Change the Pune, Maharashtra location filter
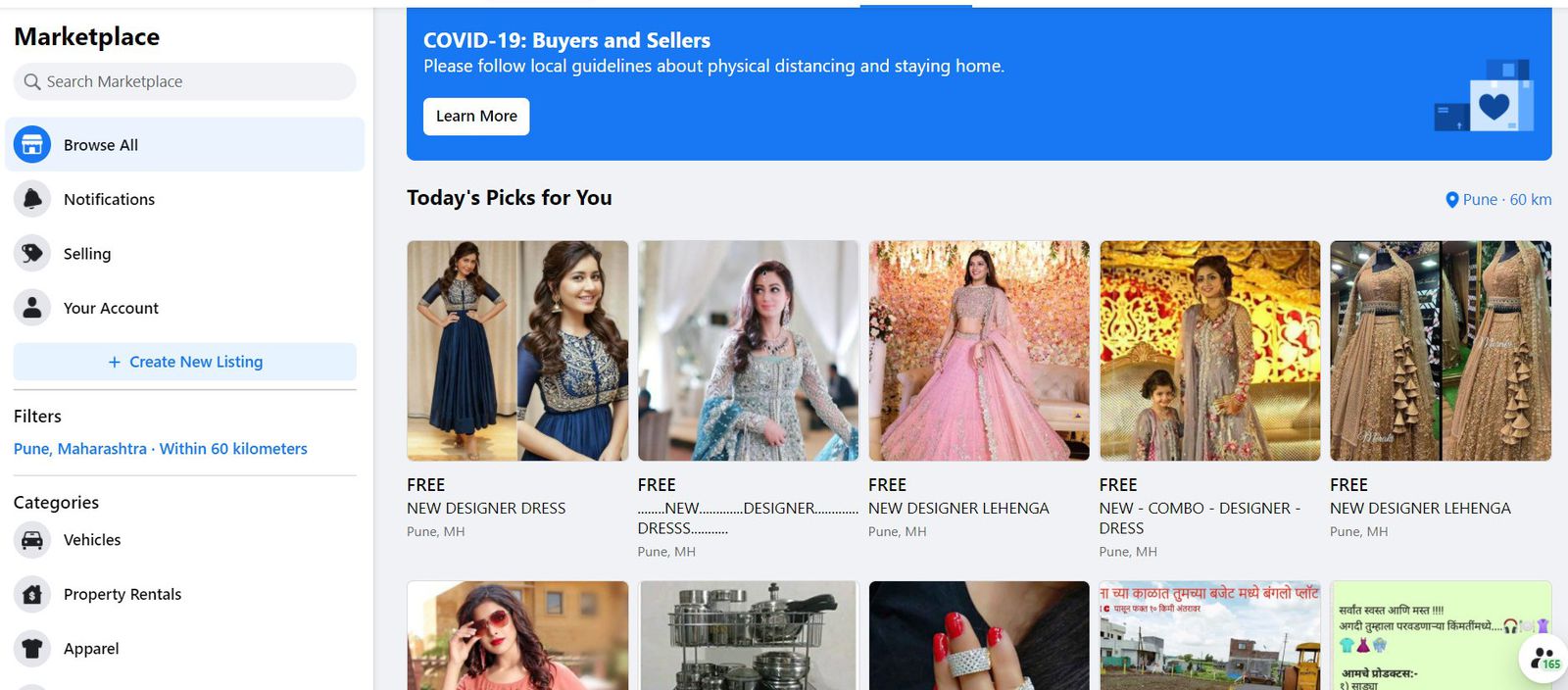The image size is (1568, 690). coord(161,449)
